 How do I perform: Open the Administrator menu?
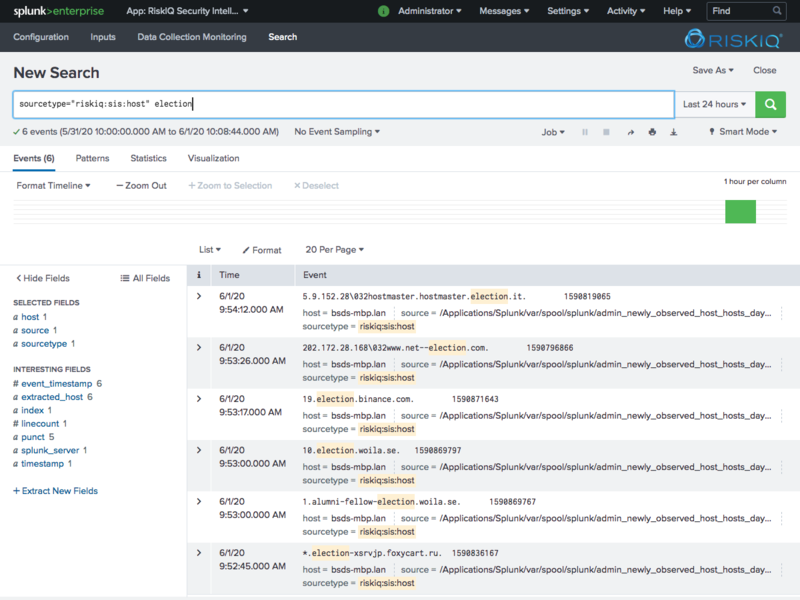(x=430, y=11)
